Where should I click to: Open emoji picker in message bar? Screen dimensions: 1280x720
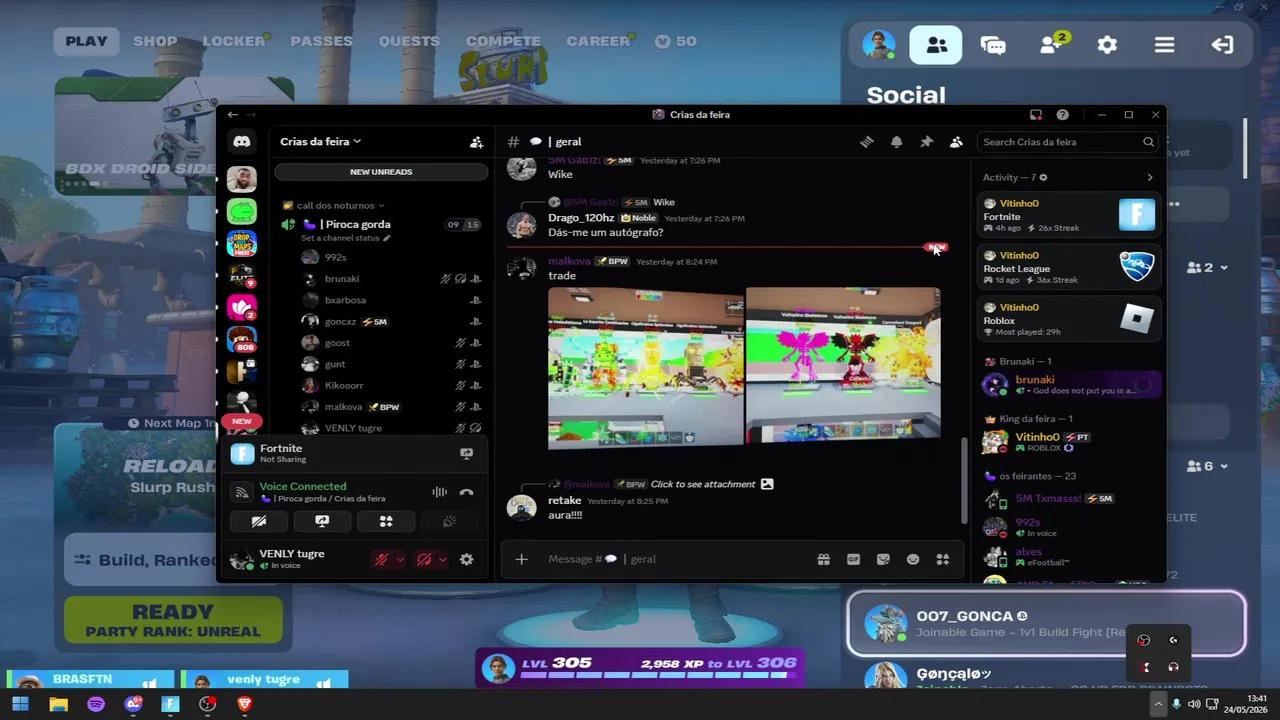click(913, 559)
